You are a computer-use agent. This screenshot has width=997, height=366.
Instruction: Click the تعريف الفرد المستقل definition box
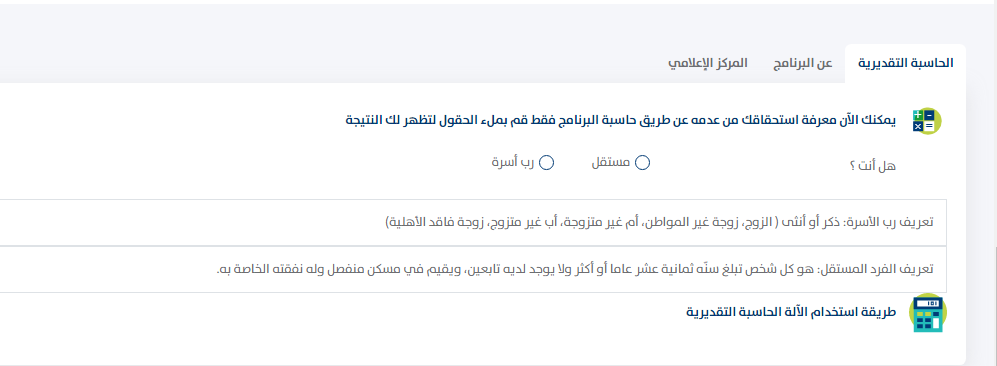coord(473,269)
